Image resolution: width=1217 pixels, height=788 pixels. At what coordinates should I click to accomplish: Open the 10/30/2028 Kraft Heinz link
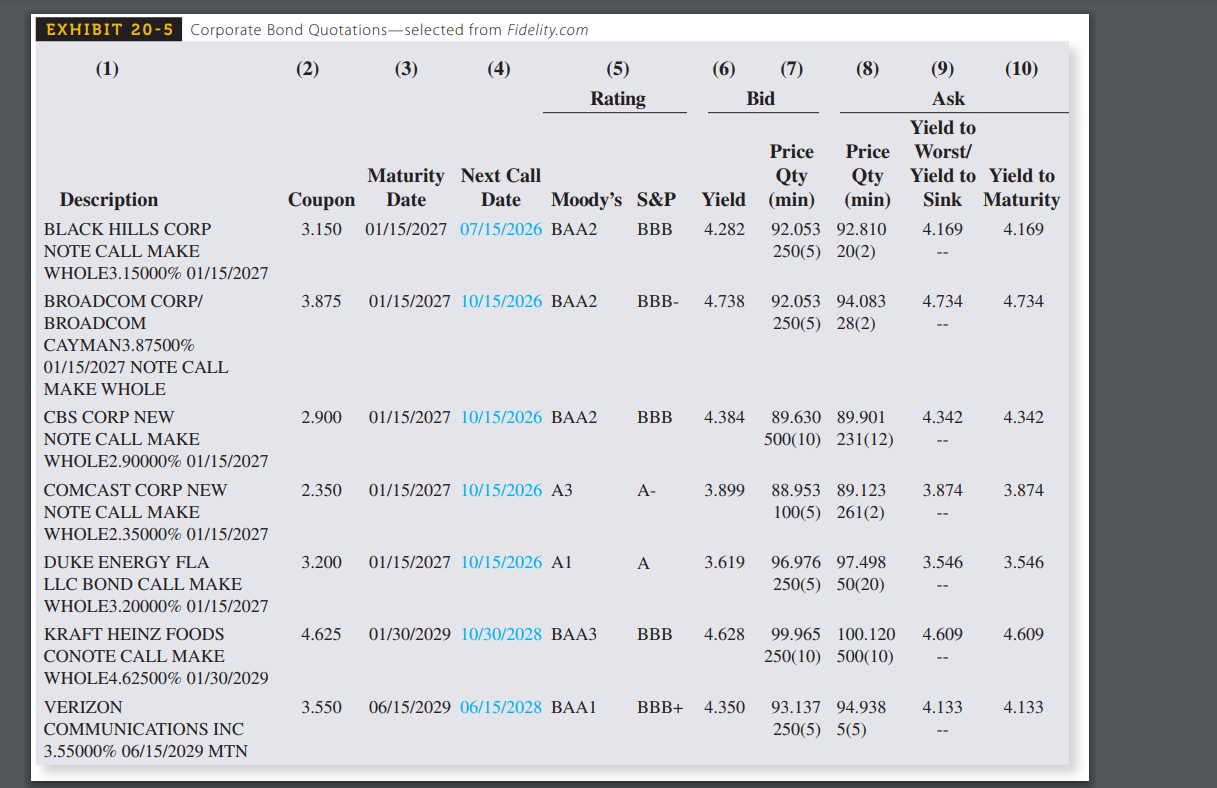click(500, 634)
